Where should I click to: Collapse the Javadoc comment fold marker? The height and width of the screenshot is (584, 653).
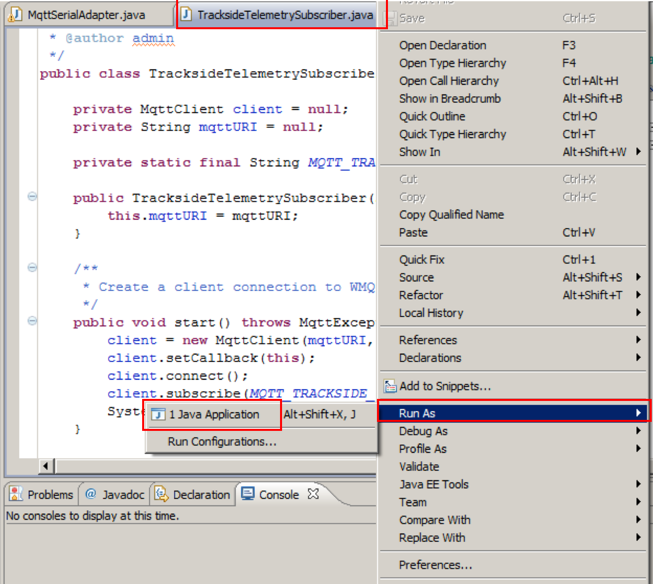point(32,267)
